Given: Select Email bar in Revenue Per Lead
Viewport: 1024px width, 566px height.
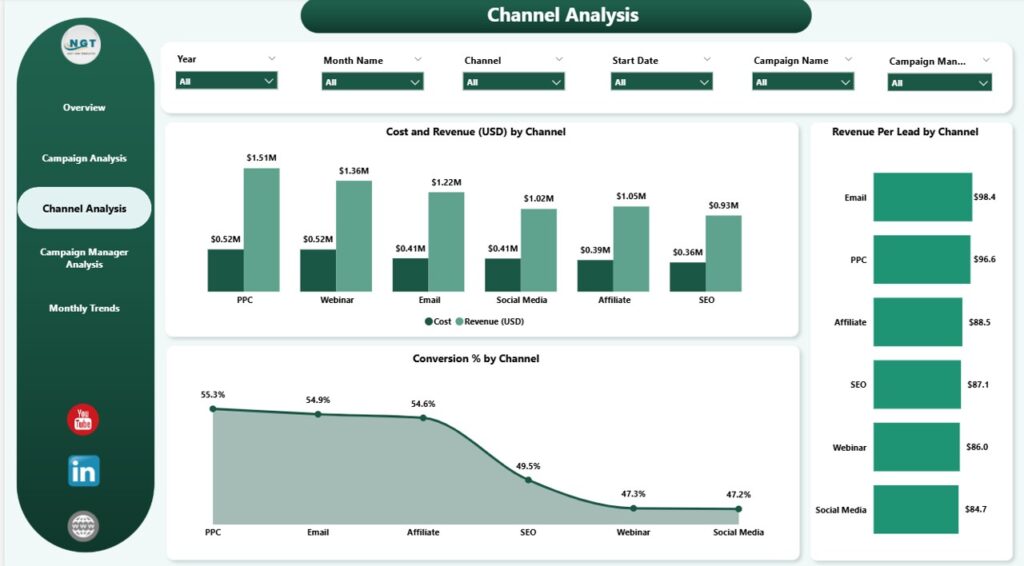Looking at the screenshot, I should (x=923, y=197).
